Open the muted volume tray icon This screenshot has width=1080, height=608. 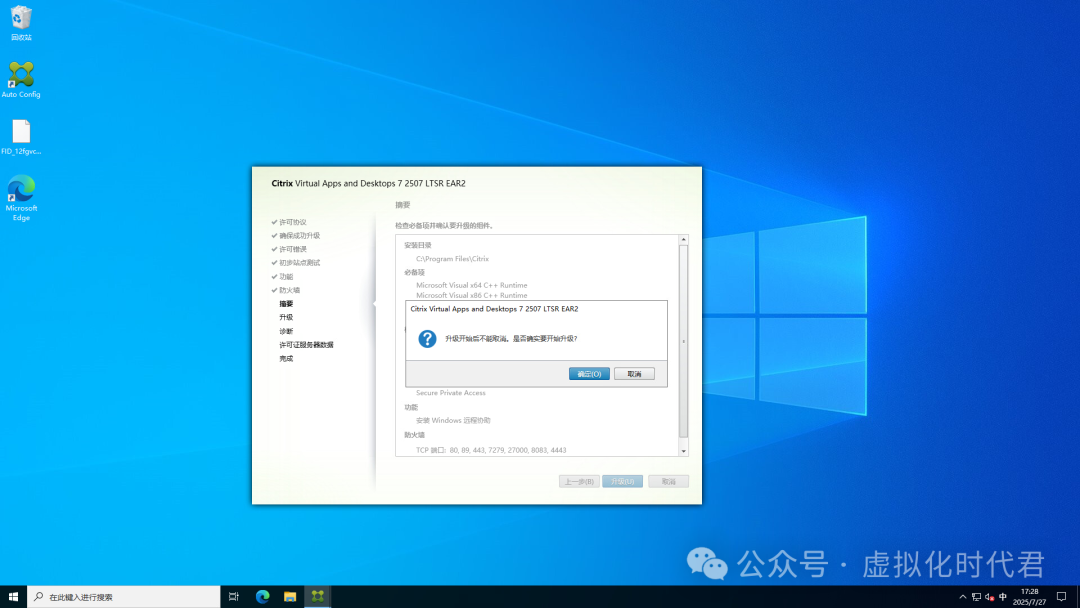coord(990,597)
